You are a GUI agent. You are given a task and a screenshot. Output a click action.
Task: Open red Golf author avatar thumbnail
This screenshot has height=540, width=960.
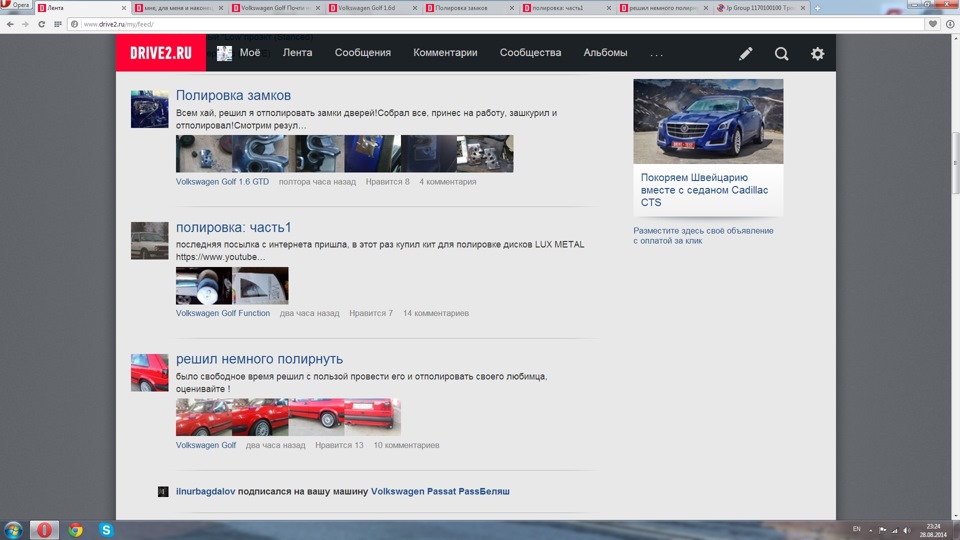(x=149, y=372)
